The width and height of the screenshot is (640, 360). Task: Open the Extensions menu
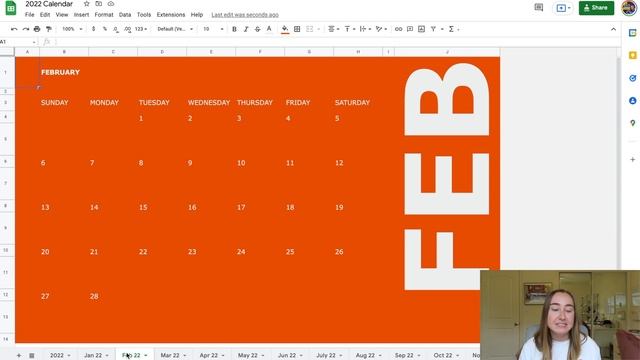[x=171, y=15]
